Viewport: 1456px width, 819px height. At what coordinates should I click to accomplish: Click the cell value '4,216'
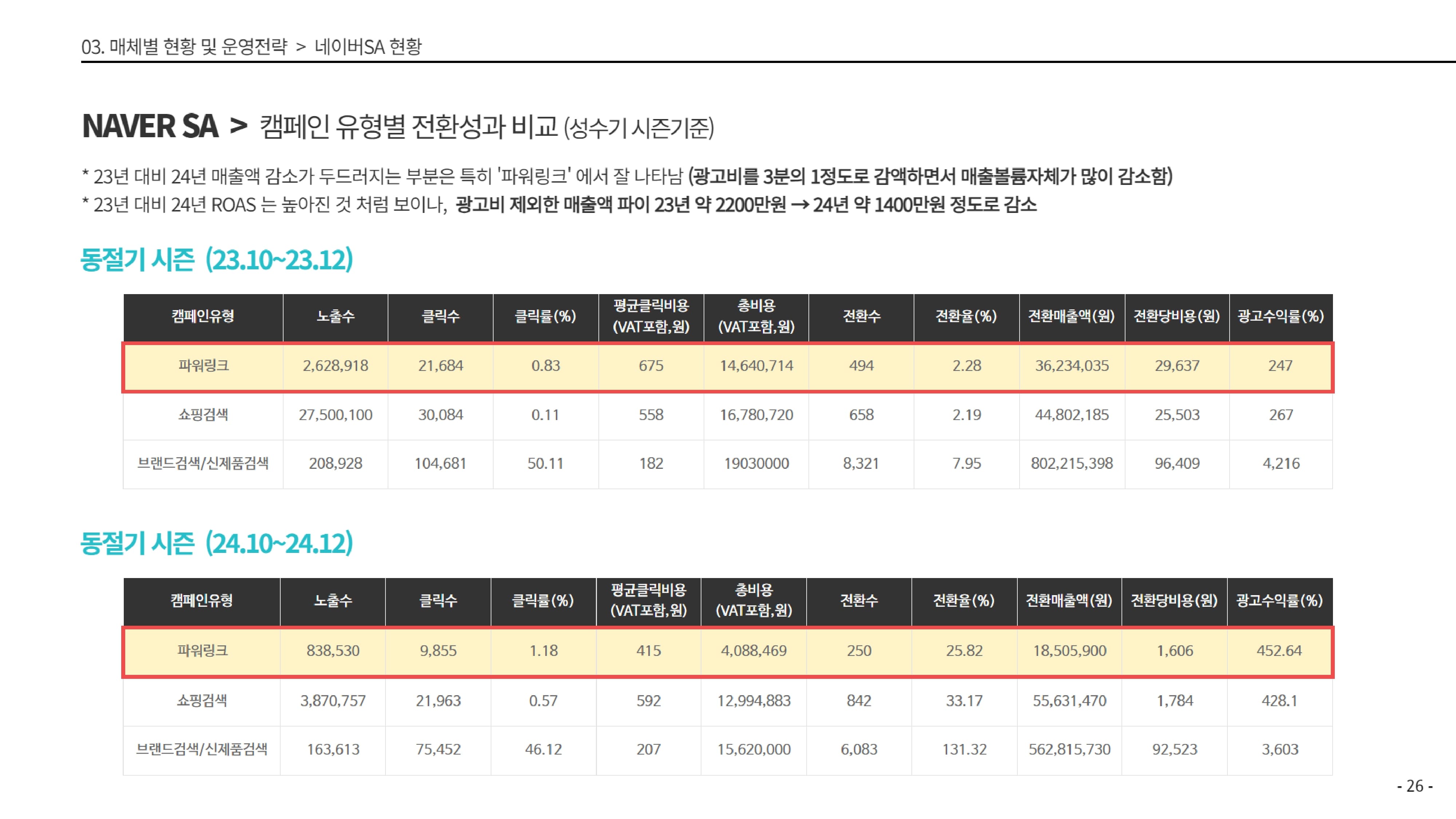pos(1281,463)
